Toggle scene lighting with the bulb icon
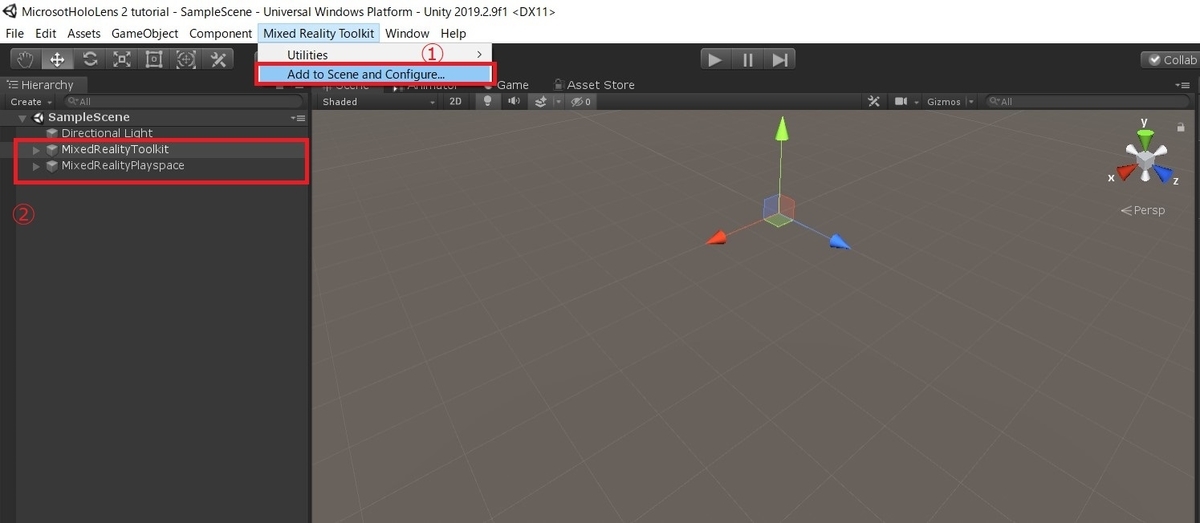 487,102
